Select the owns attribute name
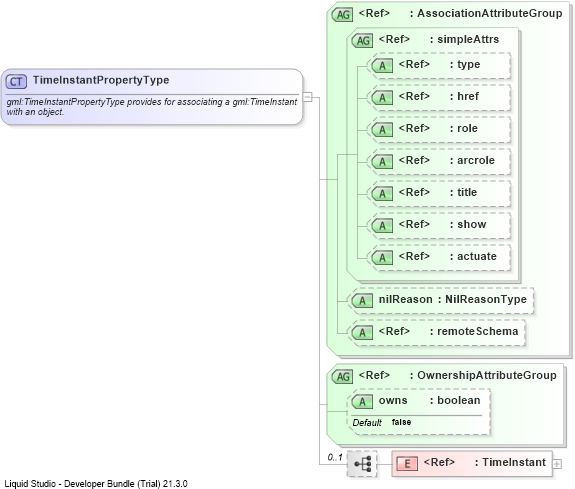575x489 pixels. click(393, 400)
